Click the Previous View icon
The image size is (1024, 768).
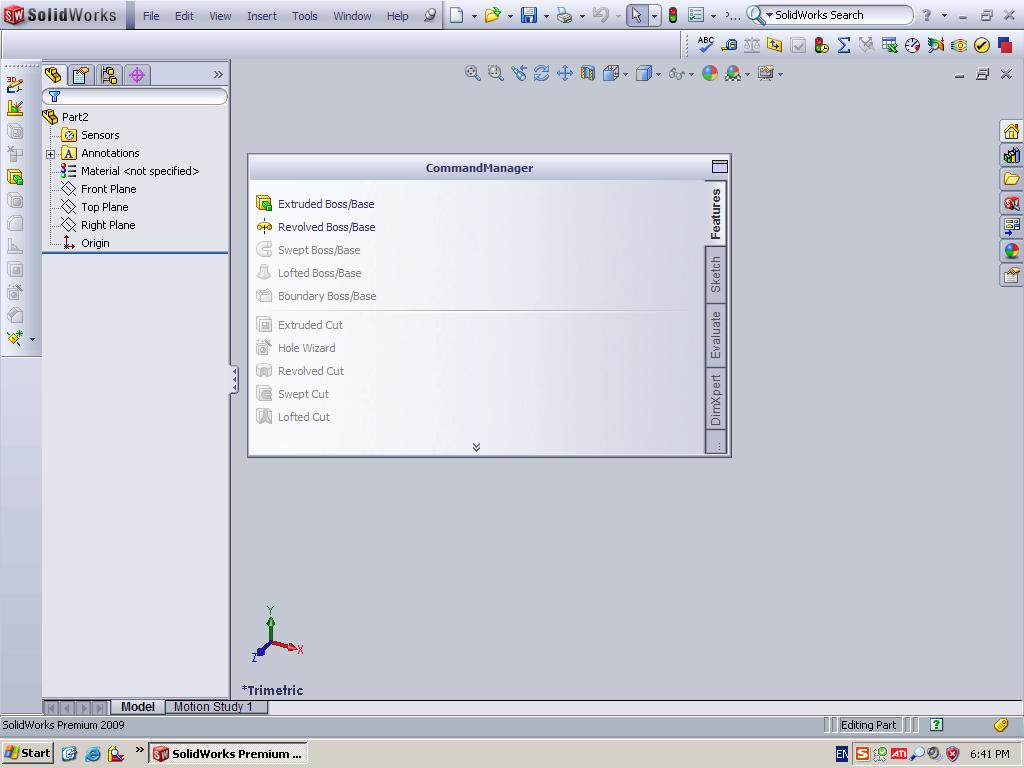tap(519, 73)
